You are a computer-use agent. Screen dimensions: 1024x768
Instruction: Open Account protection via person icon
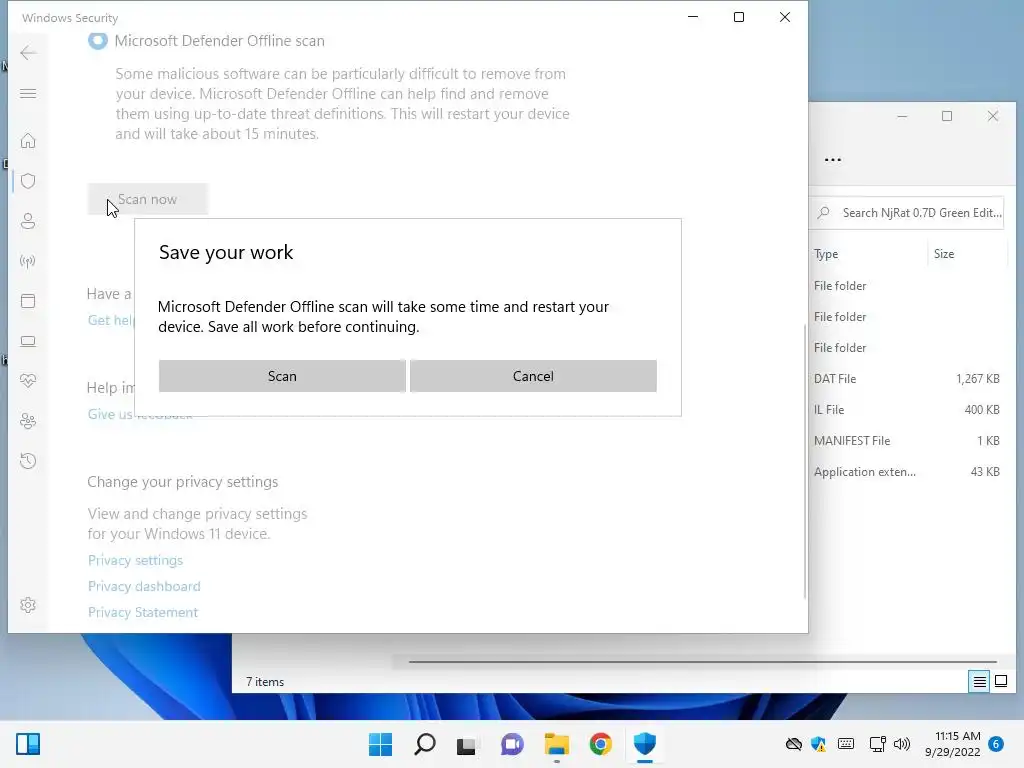(28, 221)
